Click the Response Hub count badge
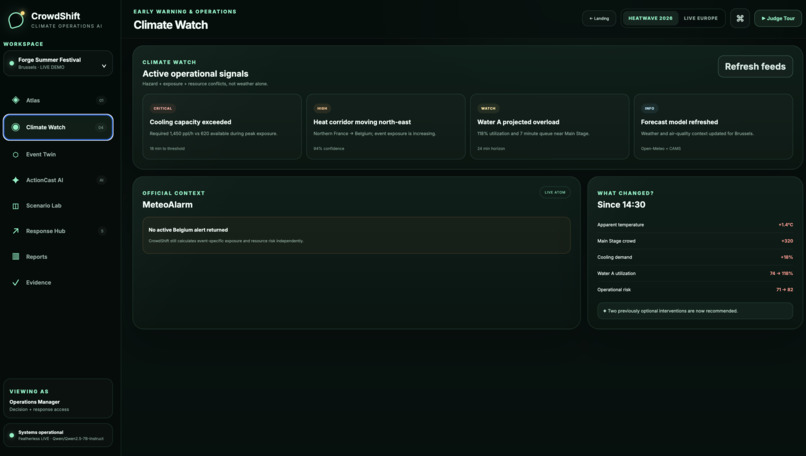 pos(102,231)
